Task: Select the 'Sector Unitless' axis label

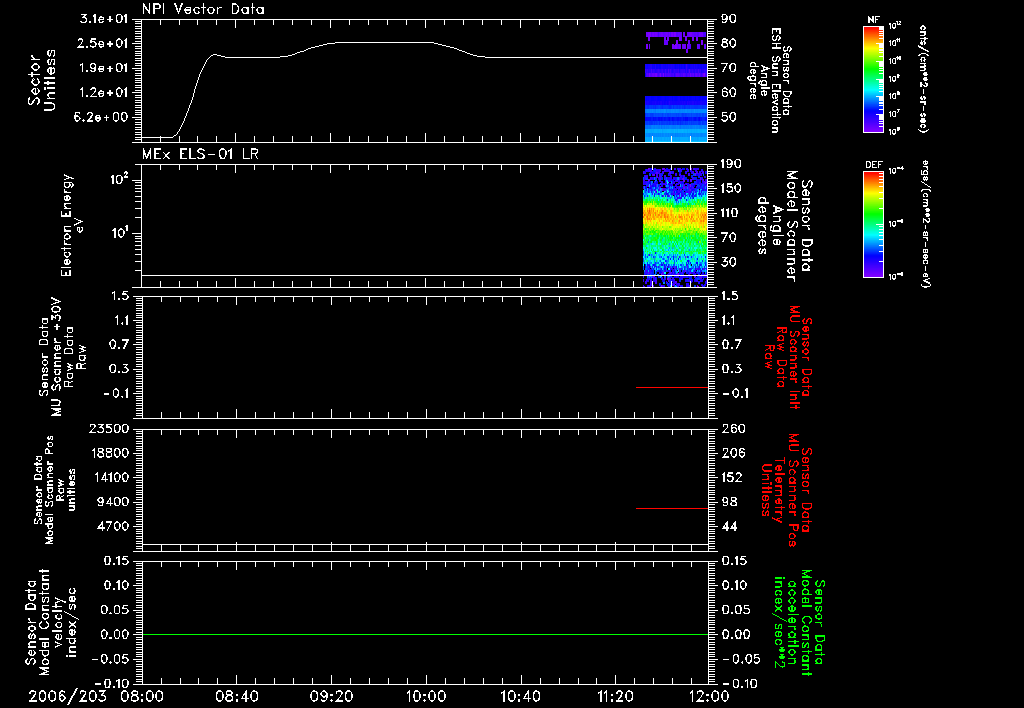Action: click(42, 80)
